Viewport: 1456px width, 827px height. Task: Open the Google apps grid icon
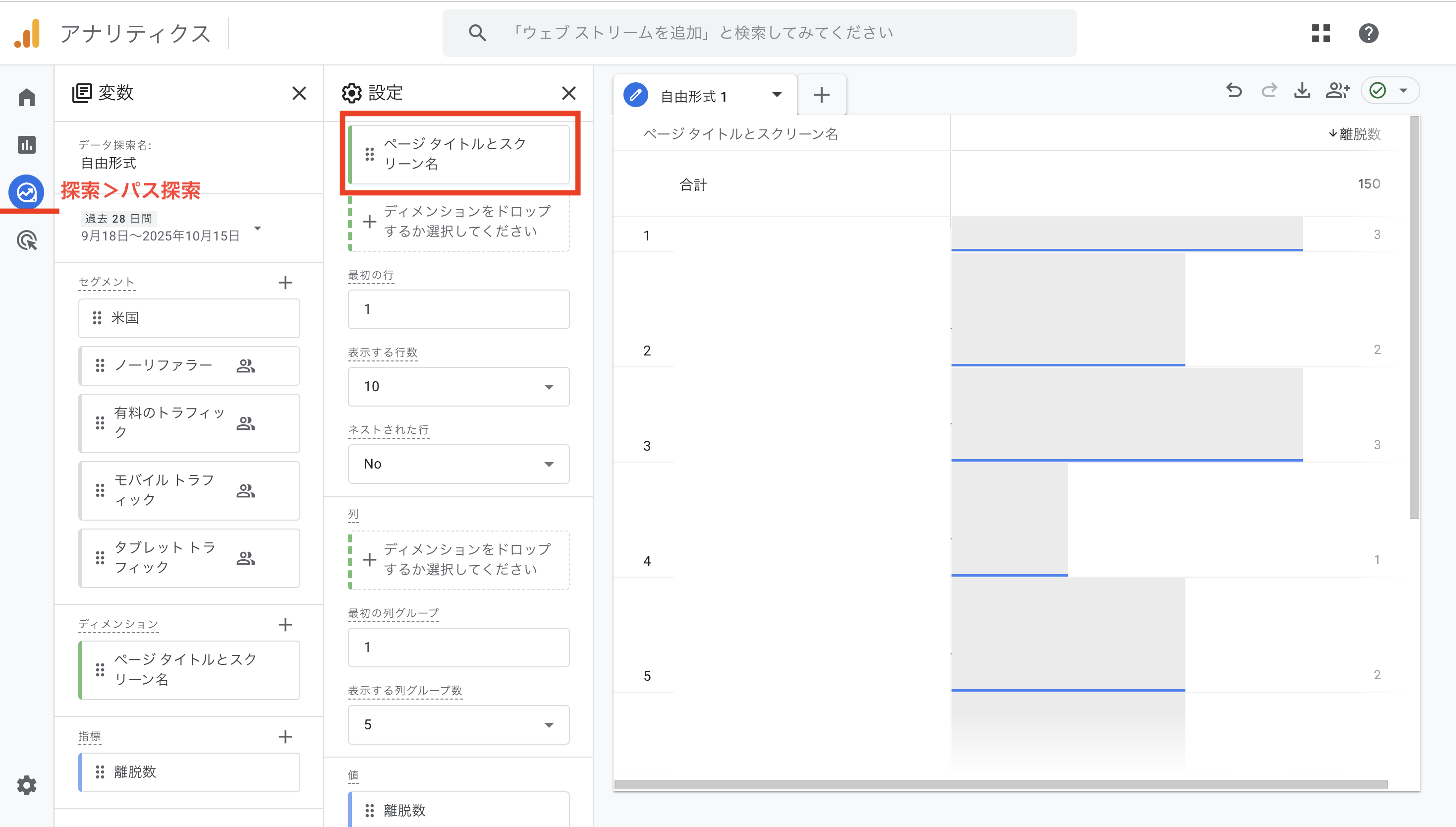(1321, 33)
